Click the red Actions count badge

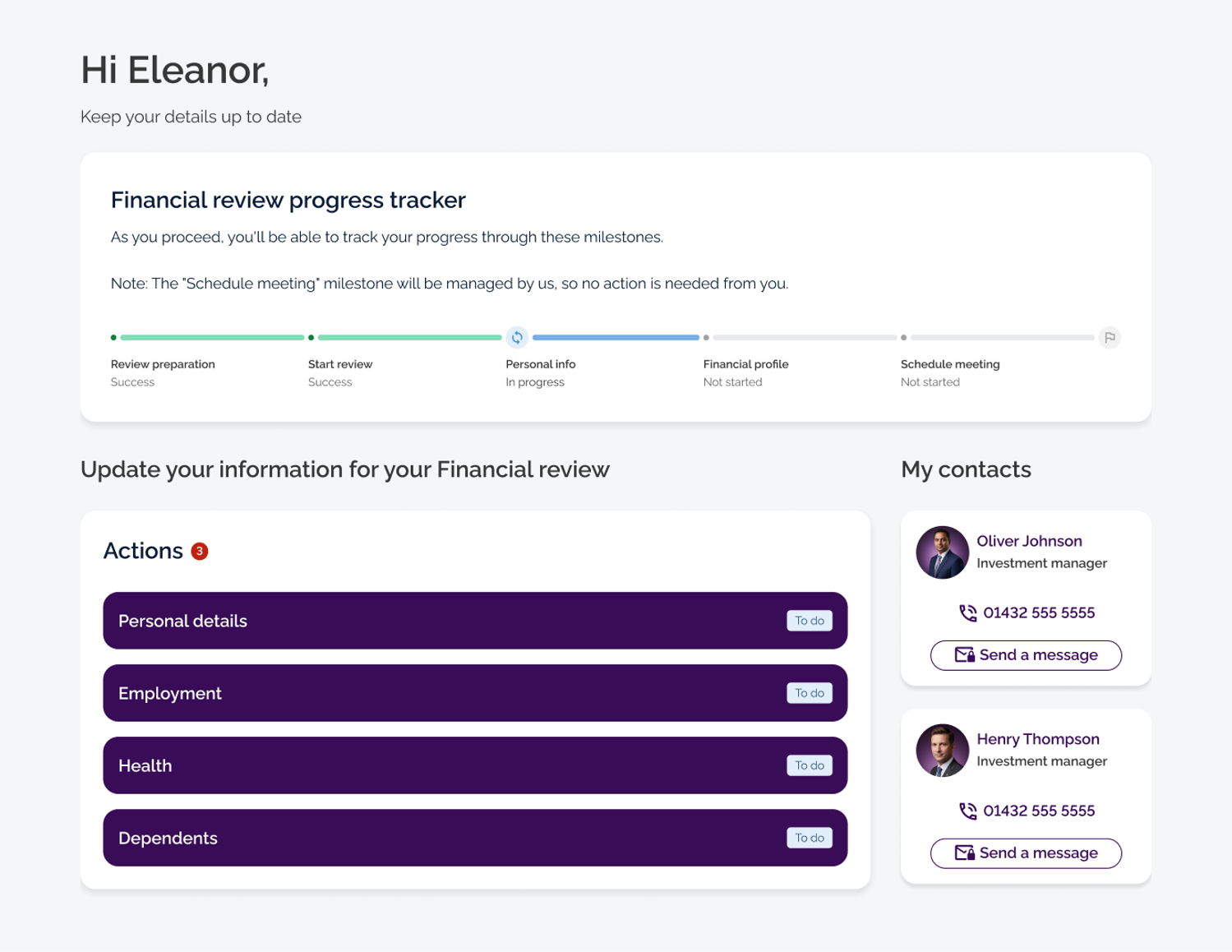pos(199,551)
